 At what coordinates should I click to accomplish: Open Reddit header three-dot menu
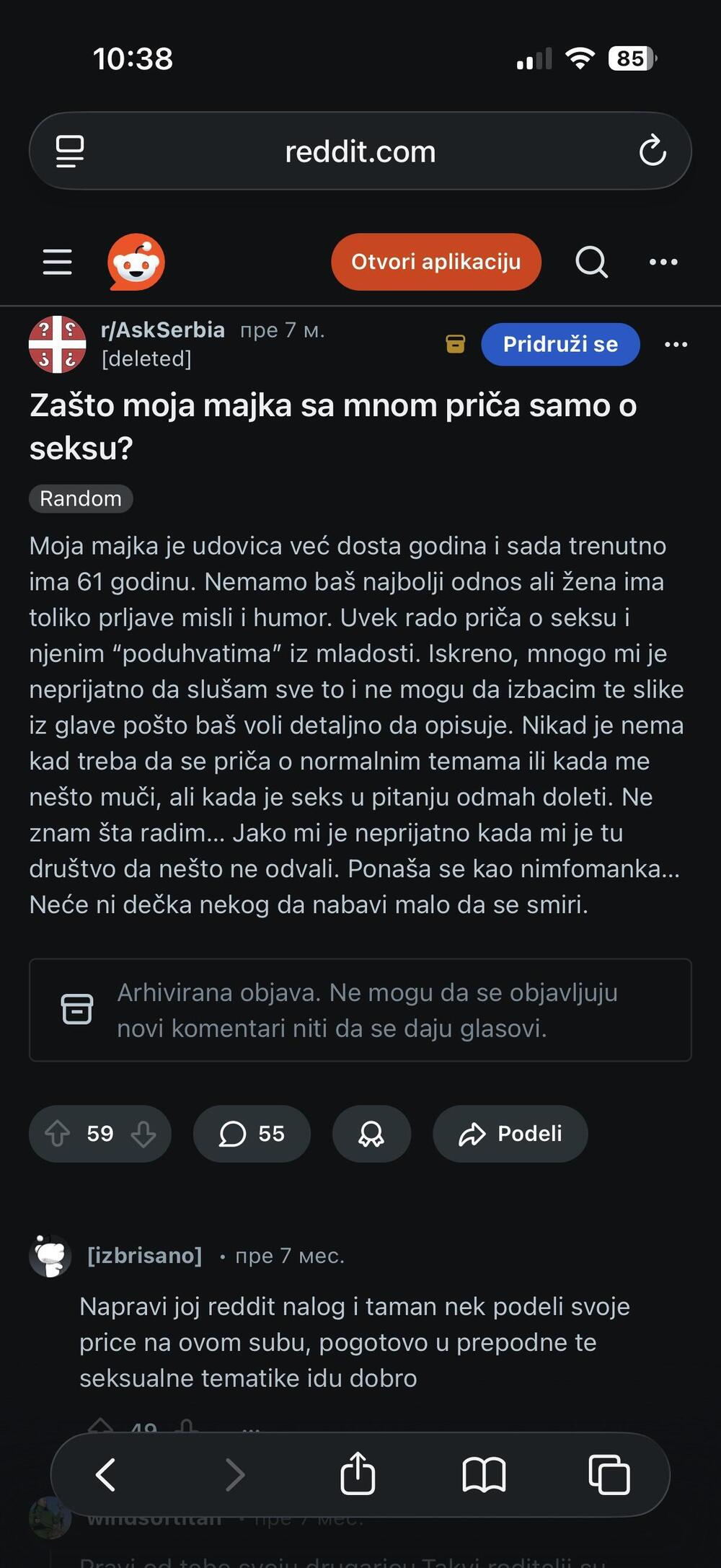pyautogui.click(x=663, y=262)
